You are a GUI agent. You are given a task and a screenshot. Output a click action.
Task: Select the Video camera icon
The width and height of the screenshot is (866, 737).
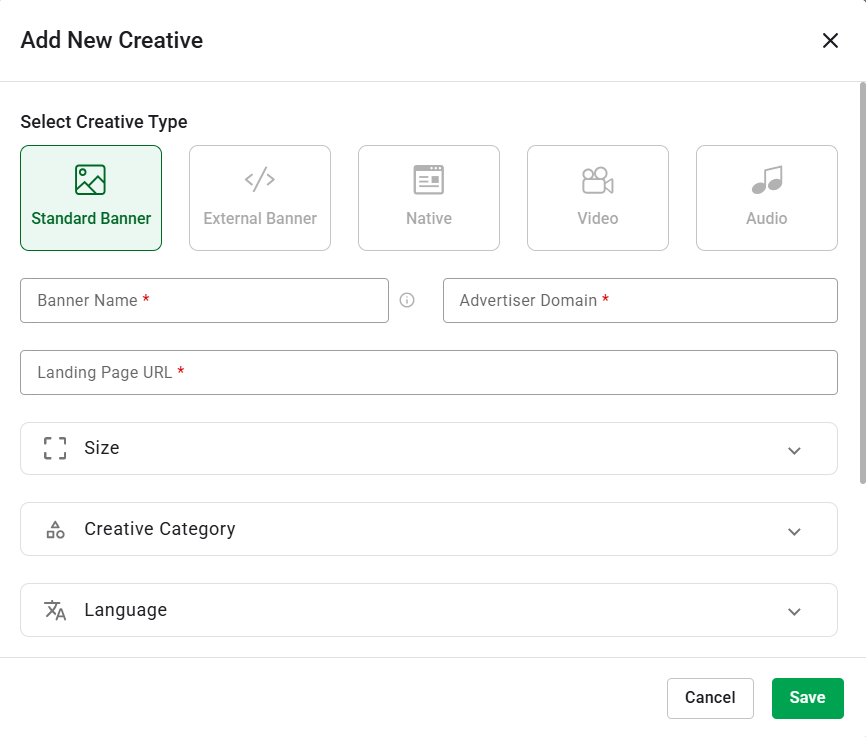pos(598,180)
